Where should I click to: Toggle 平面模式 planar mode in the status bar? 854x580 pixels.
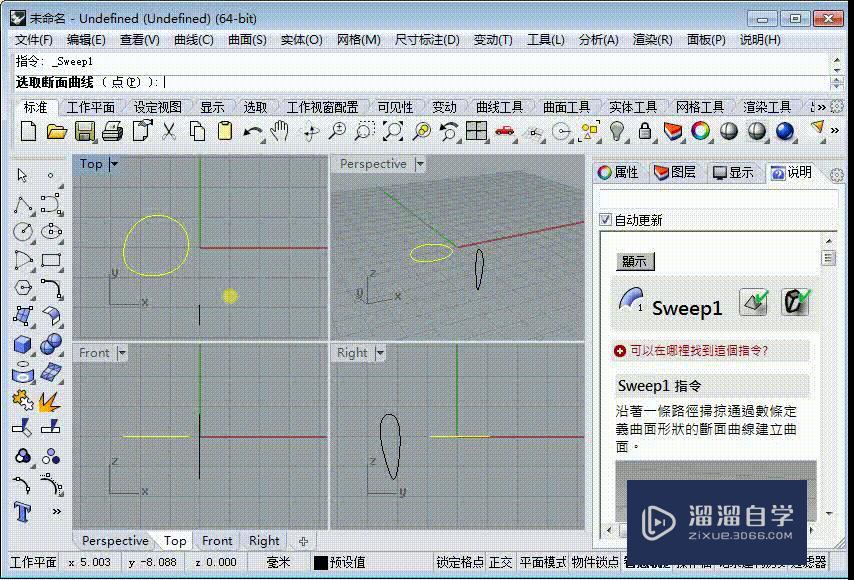(543, 562)
